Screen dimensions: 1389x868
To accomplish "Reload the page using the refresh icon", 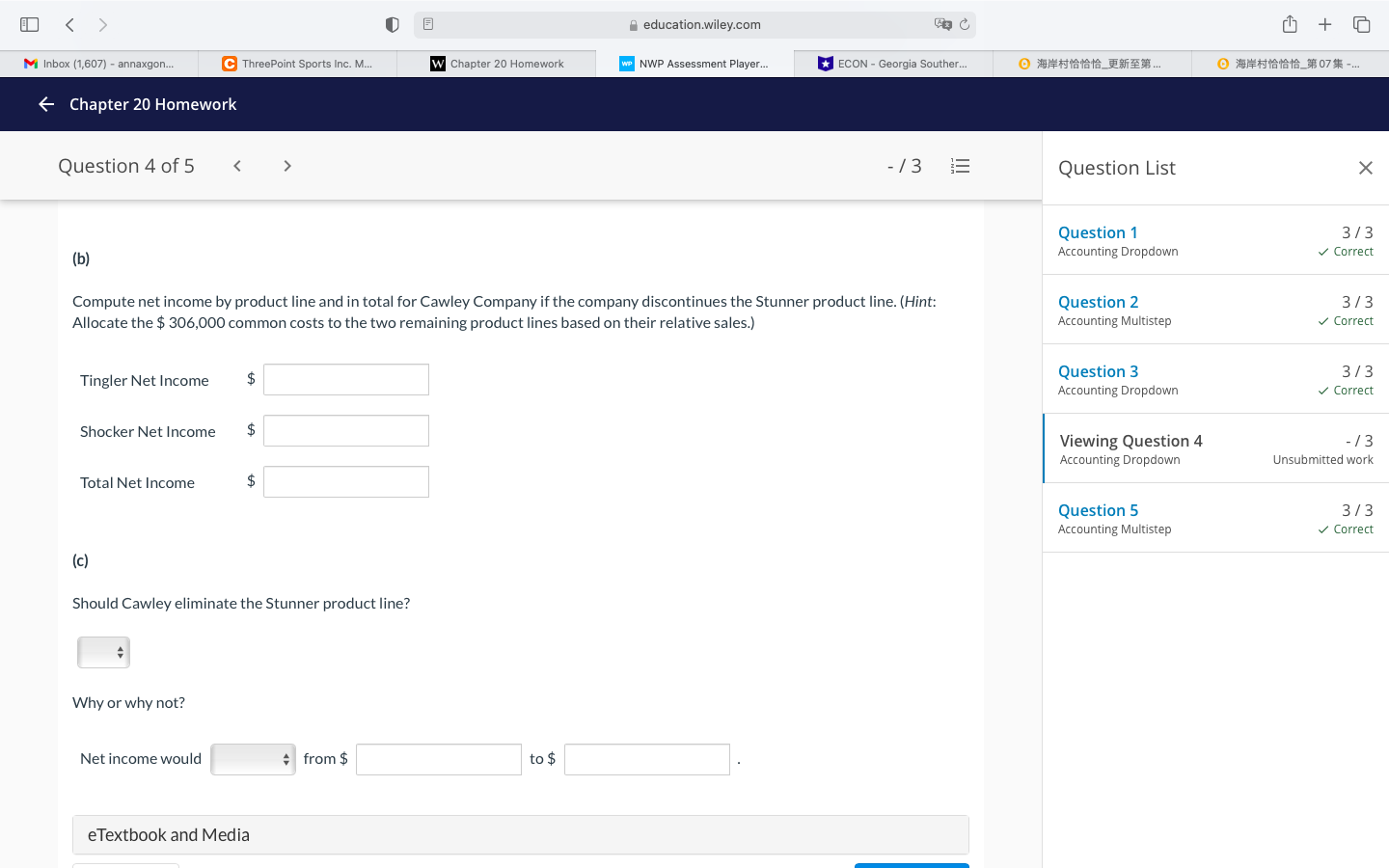I will coord(966,24).
